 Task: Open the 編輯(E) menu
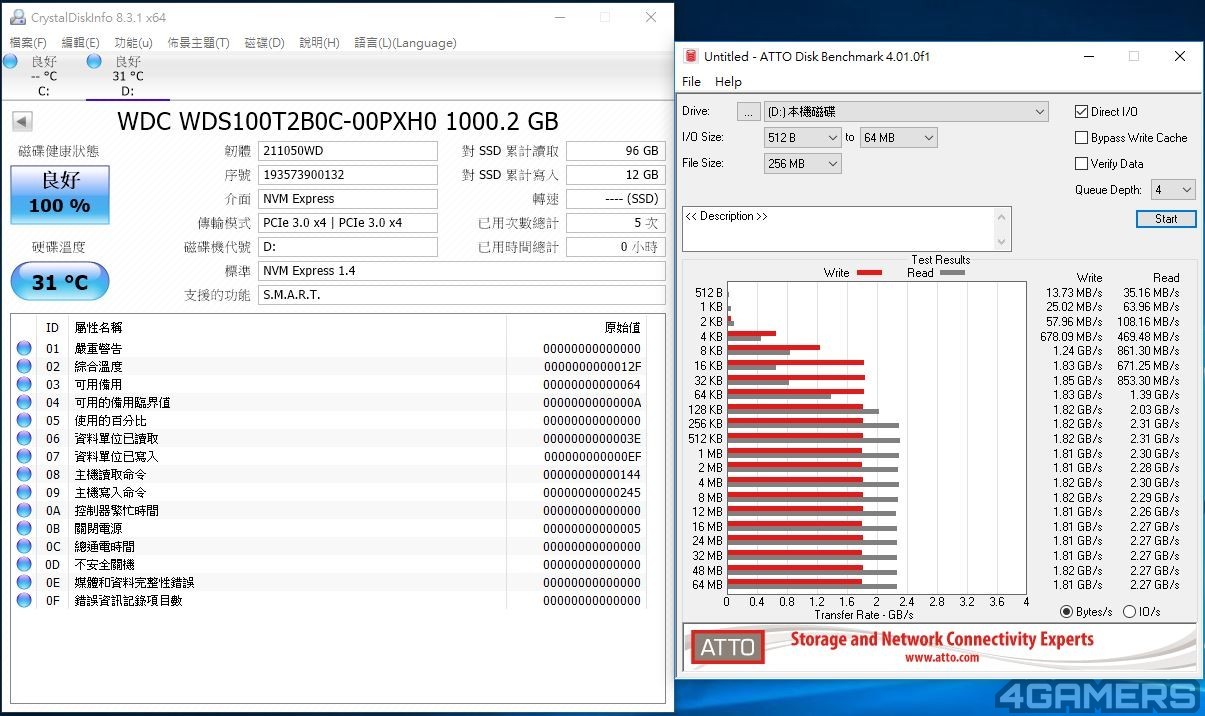coord(80,43)
